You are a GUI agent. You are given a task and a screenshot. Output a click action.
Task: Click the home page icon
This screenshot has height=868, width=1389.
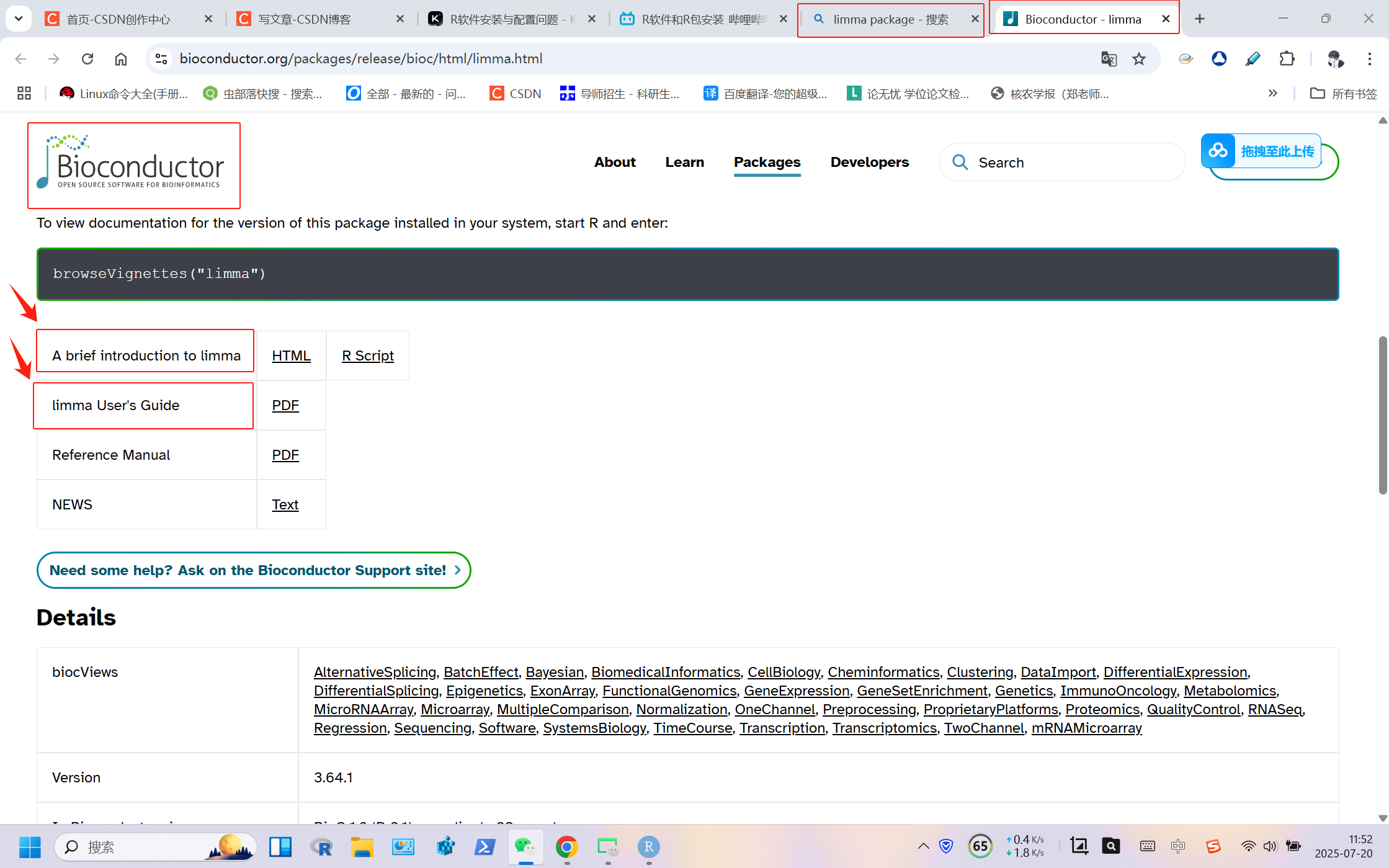(121, 59)
